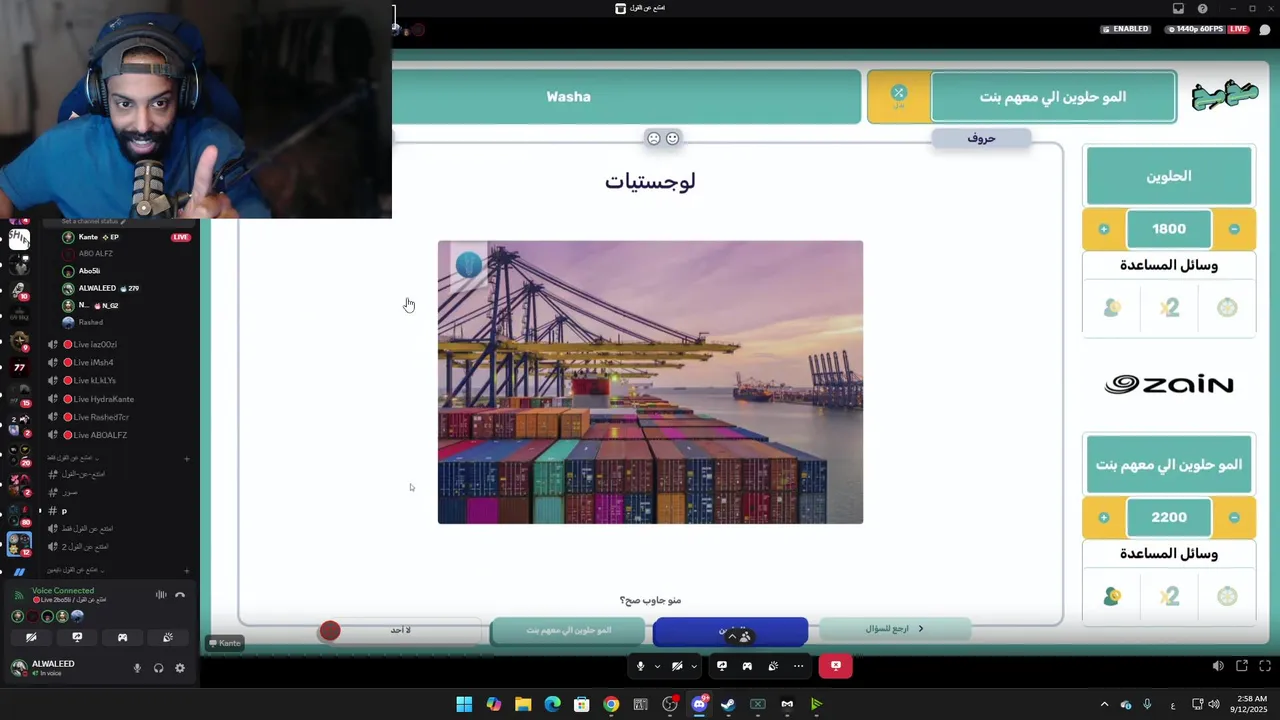Open Steam from taskbar
1280x720 pixels.
coord(728,704)
